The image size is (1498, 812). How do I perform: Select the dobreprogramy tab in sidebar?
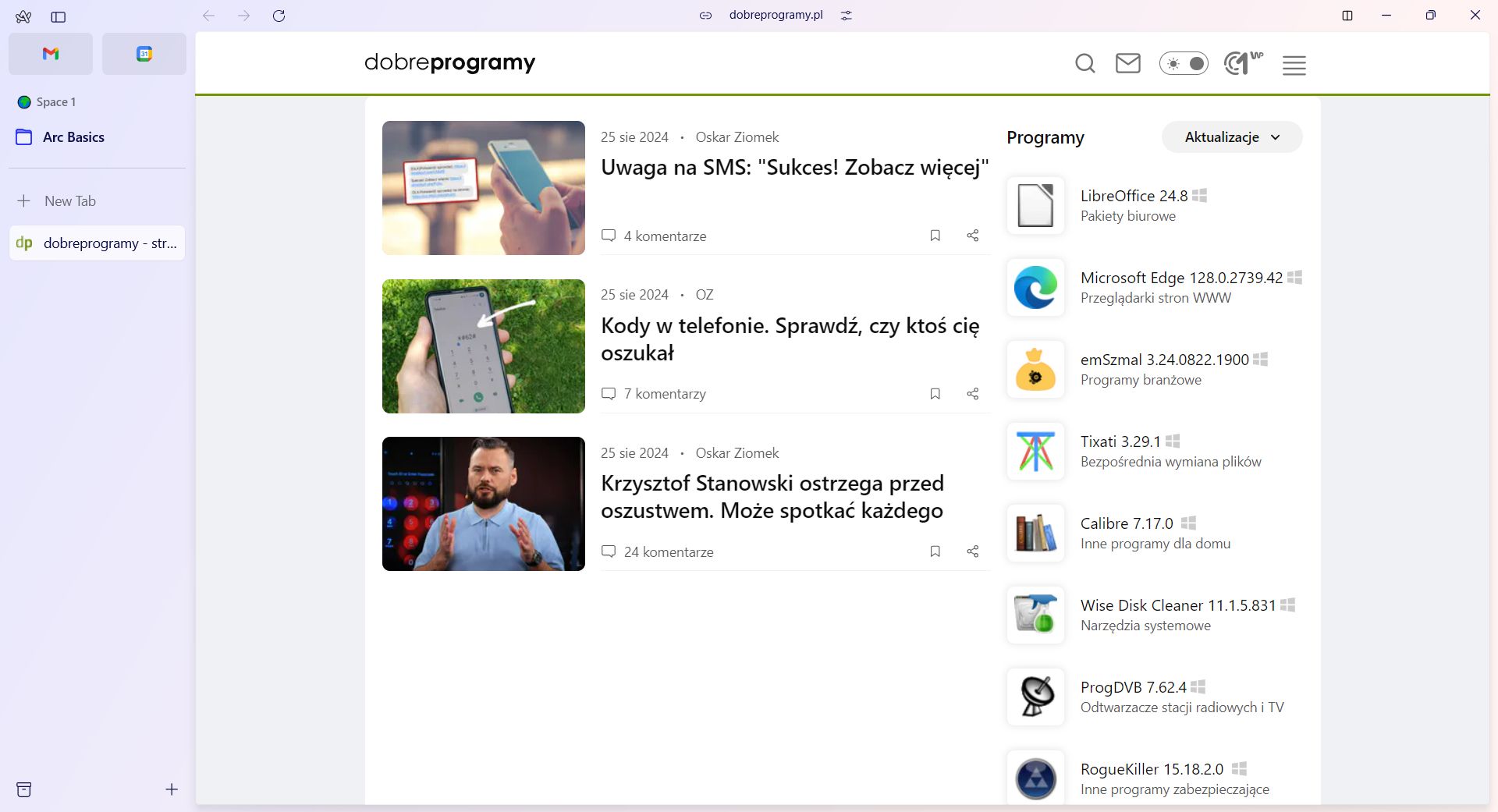point(98,243)
